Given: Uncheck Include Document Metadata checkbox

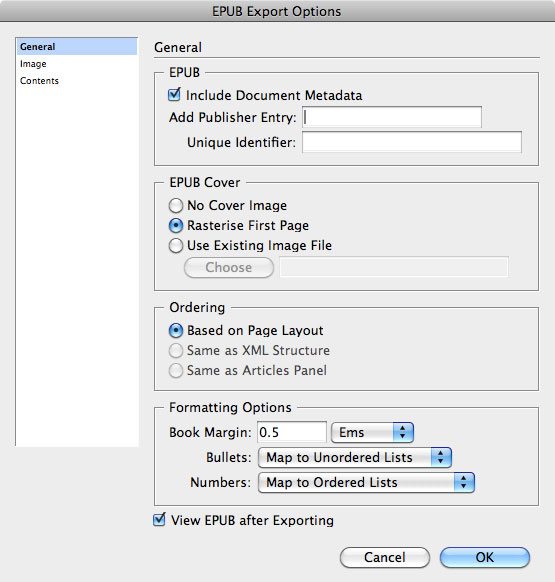Looking at the screenshot, I should pyautogui.click(x=174, y=95).
